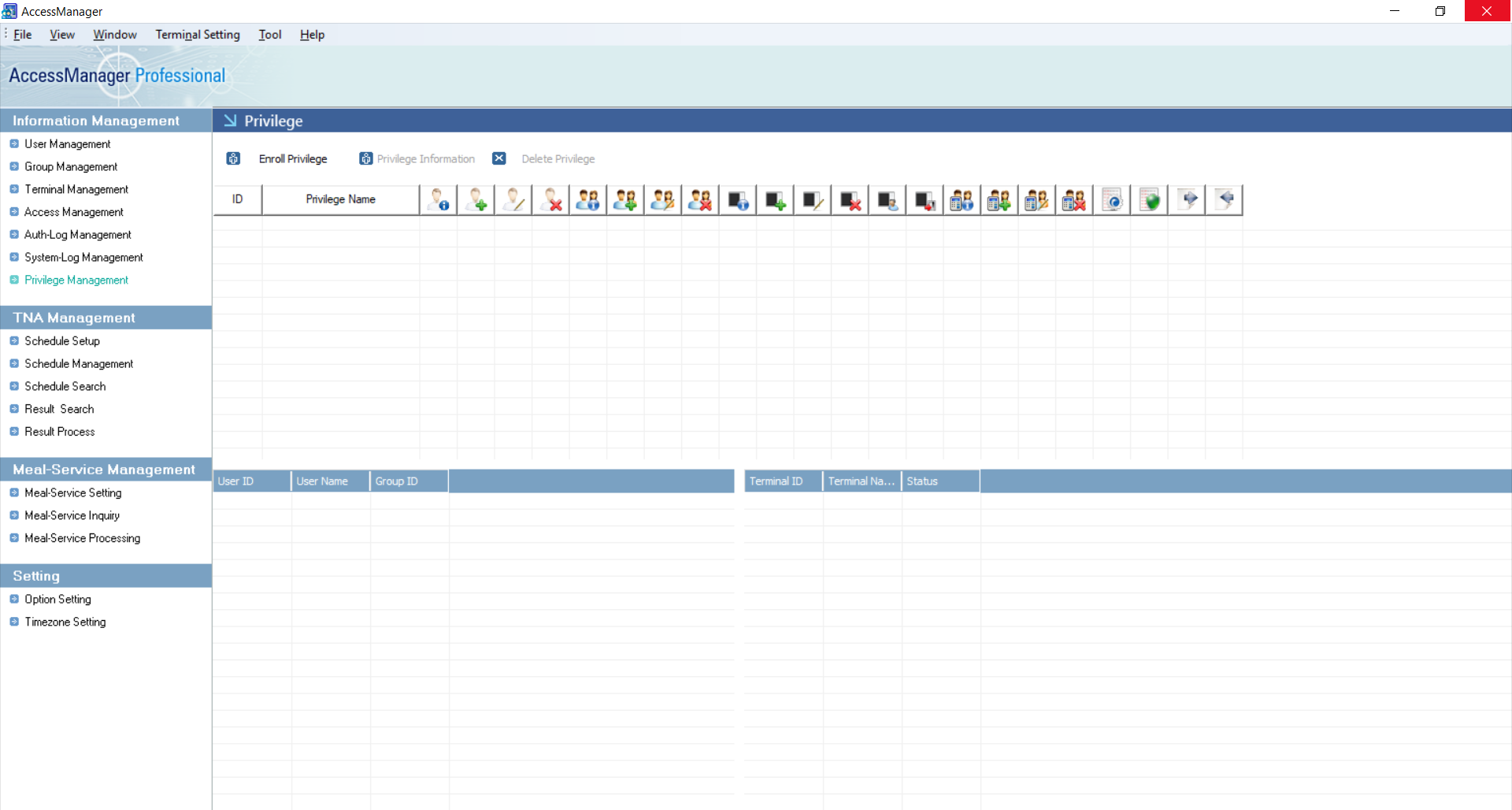Expand the Schedule Setup entry
This screenshot has width=1512, height=810.
coord(61,340)
